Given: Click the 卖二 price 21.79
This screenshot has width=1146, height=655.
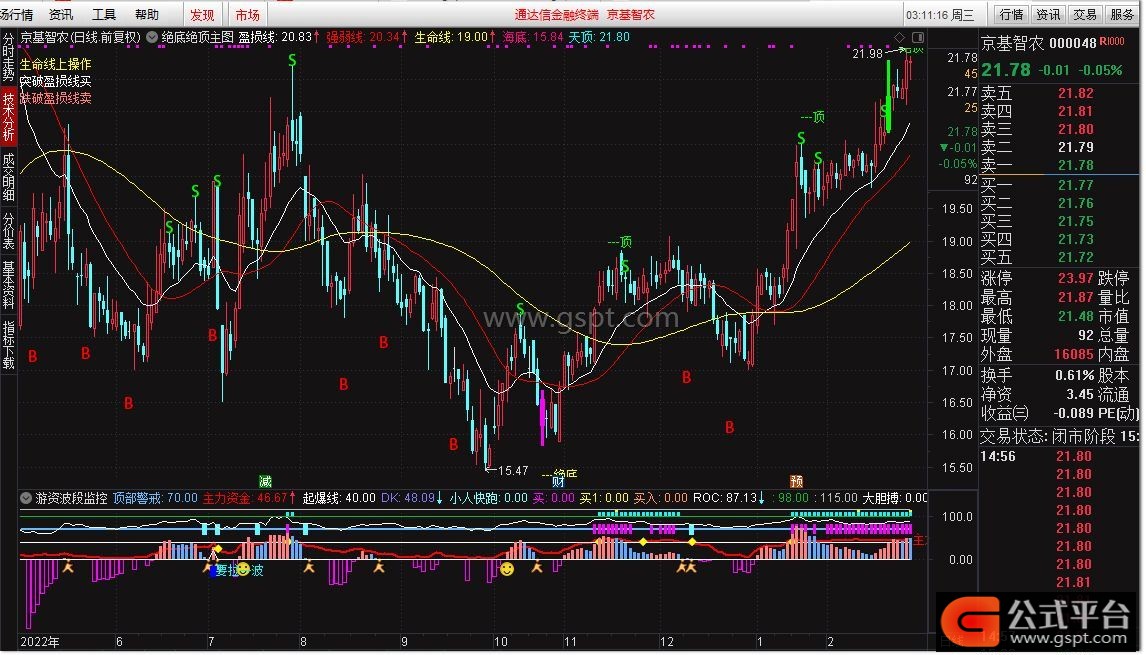Looking at the screenshot, I should [1076, 148].
